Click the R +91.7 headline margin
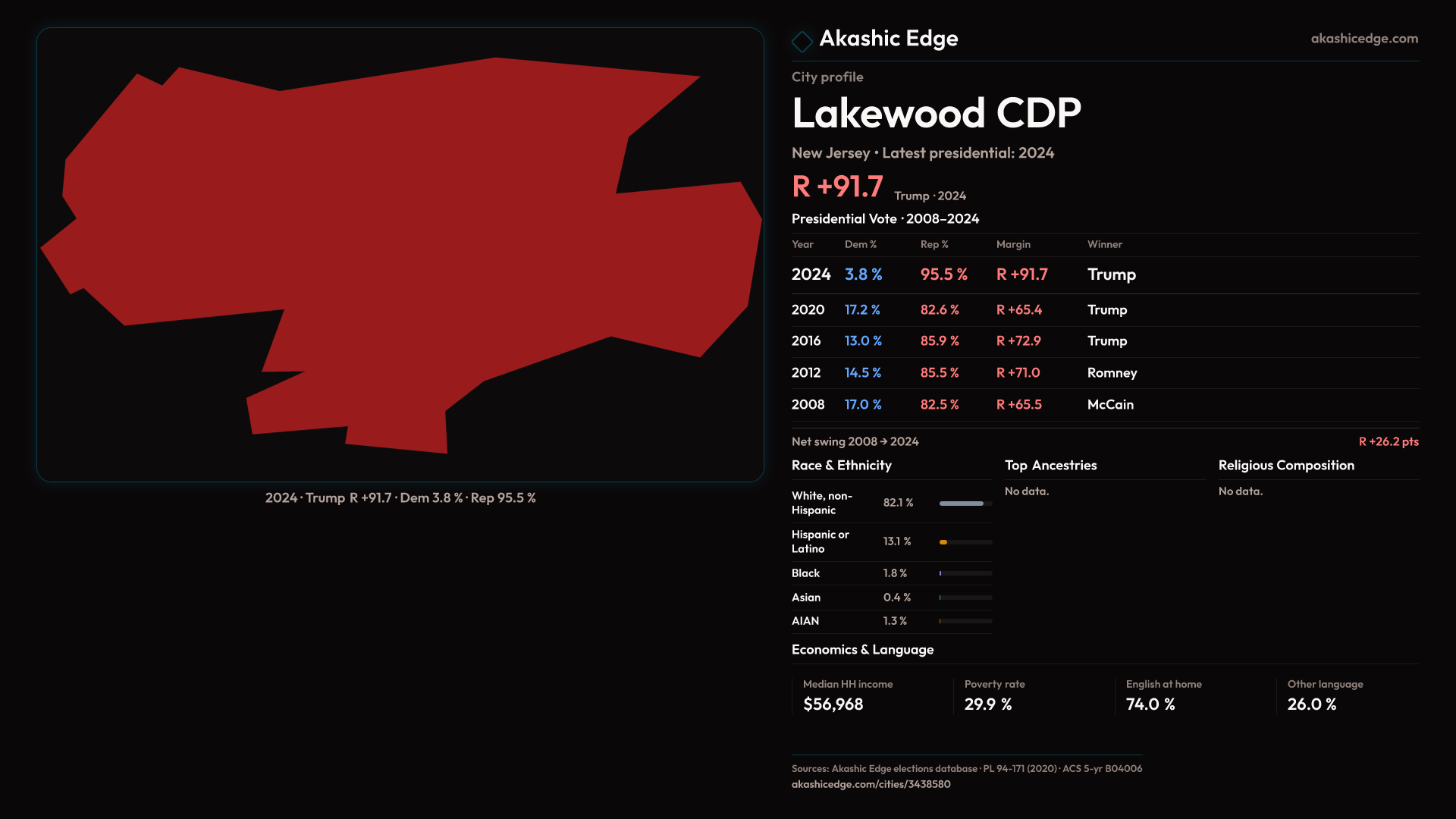The height and width of the screenshot is (819, 1456). tap(837, 187)
